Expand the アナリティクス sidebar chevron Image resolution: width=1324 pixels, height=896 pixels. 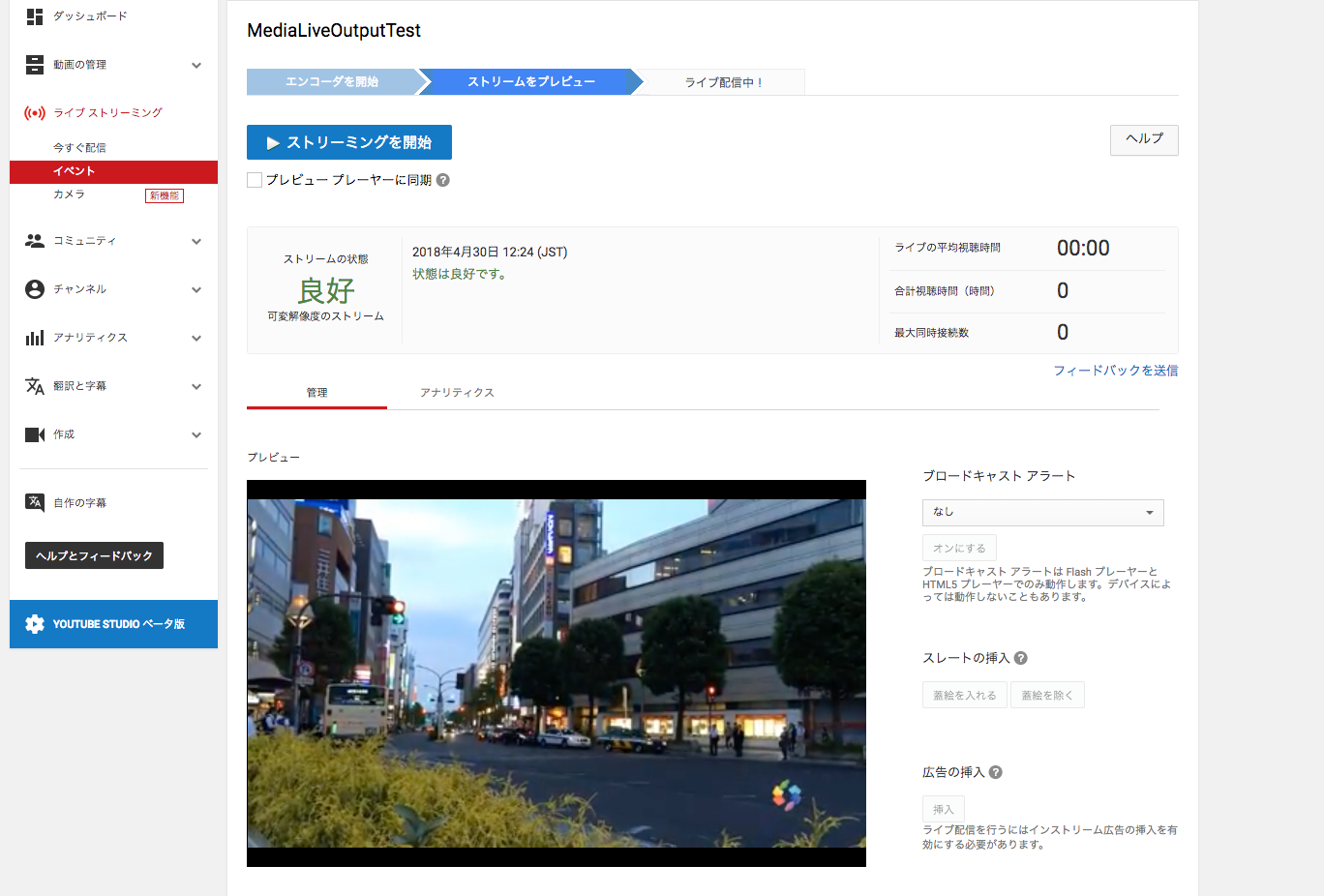tap(196, 339)
